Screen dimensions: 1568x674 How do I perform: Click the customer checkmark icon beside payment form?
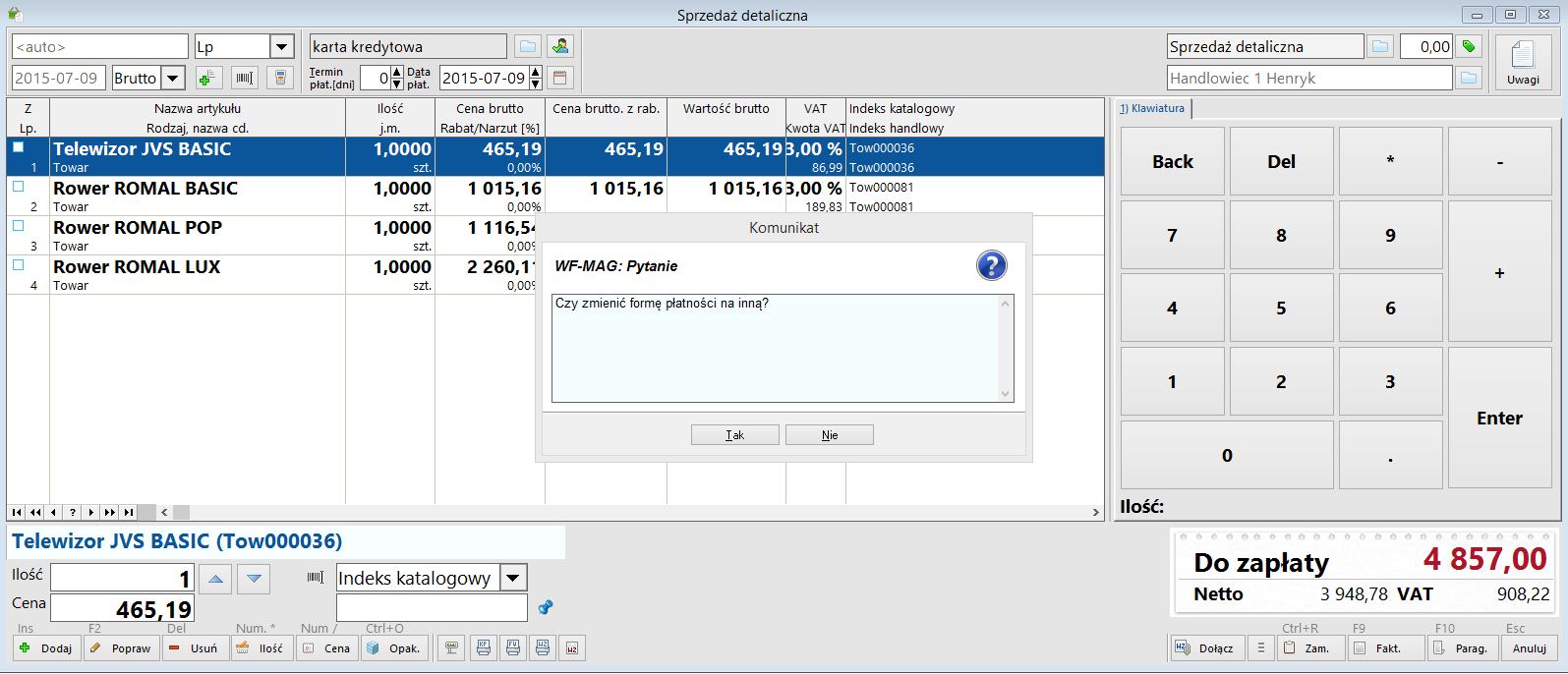coord(560,46)
